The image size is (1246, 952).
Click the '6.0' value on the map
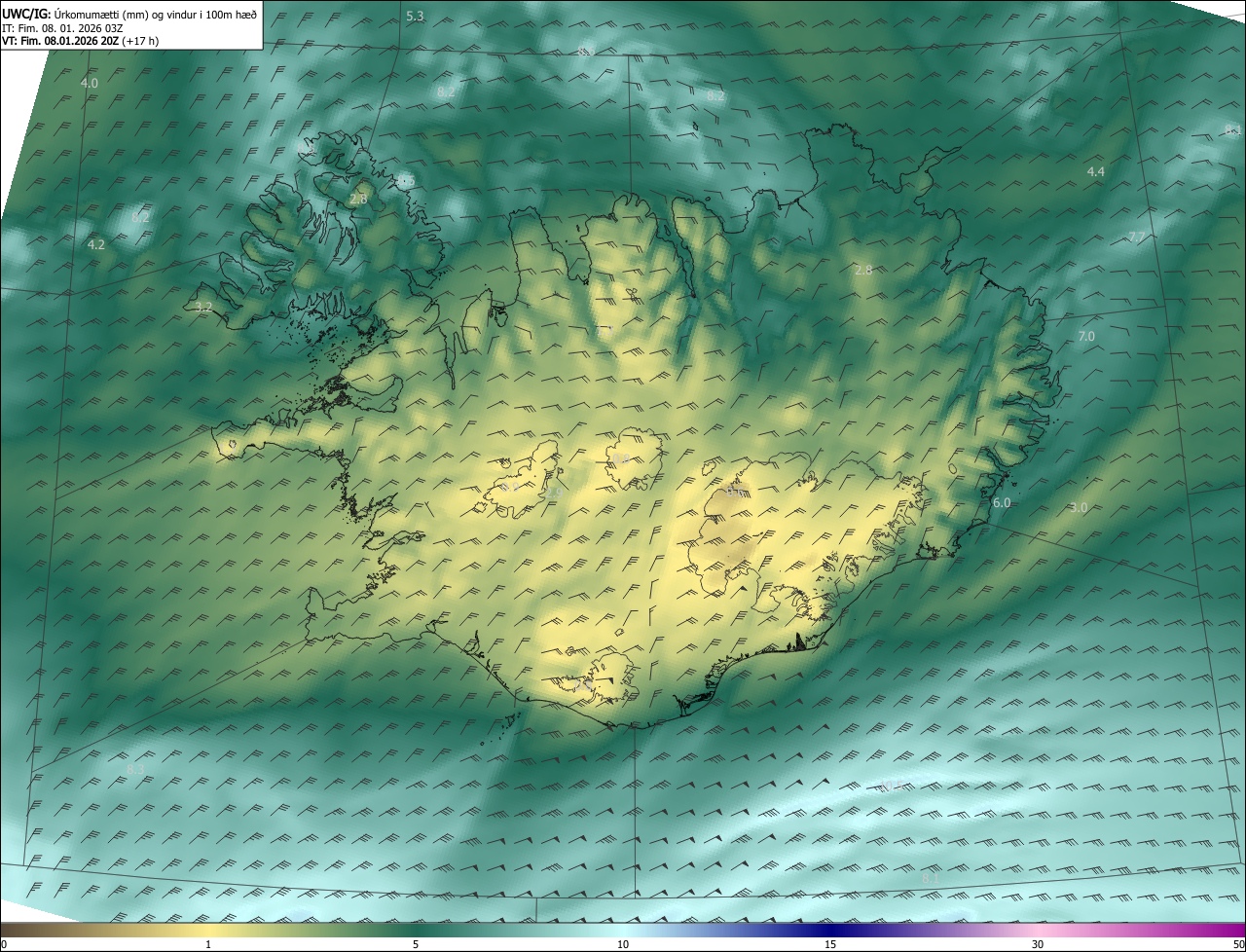1002,502
